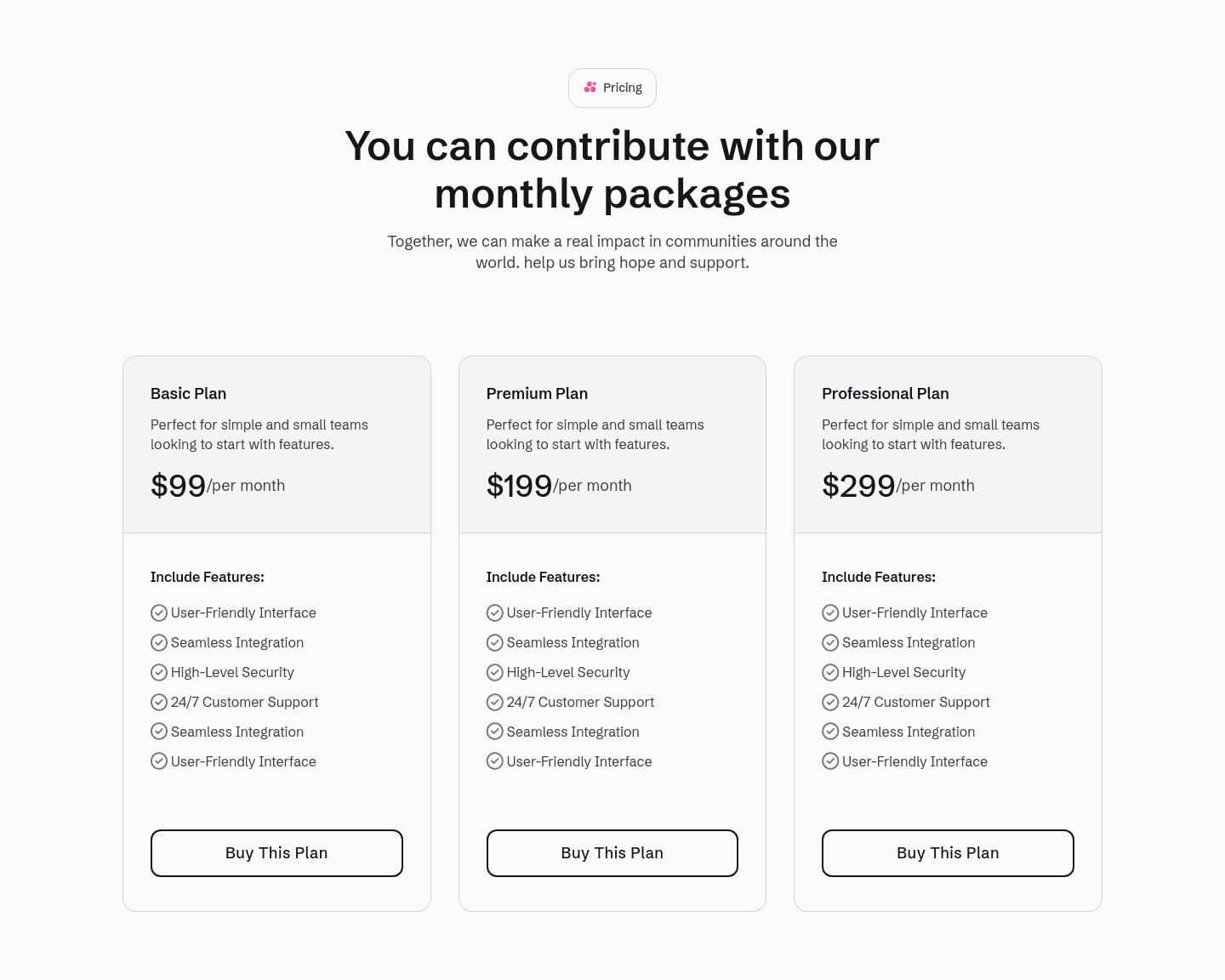Viewport: 1225px width, 980px height.
Task: Click the checkmark beside User-Friendly Interface in Professional Plan
Action: [x=830, y=612]
